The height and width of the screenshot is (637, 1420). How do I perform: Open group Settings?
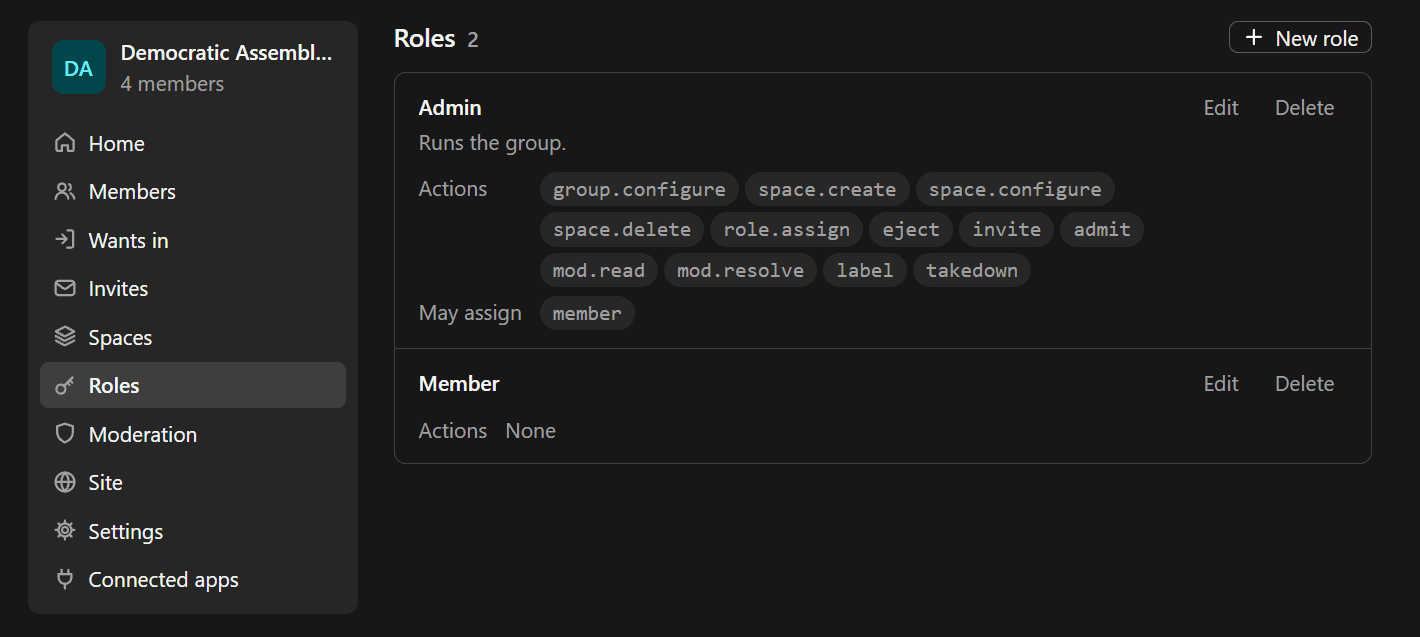coord(193,531)
